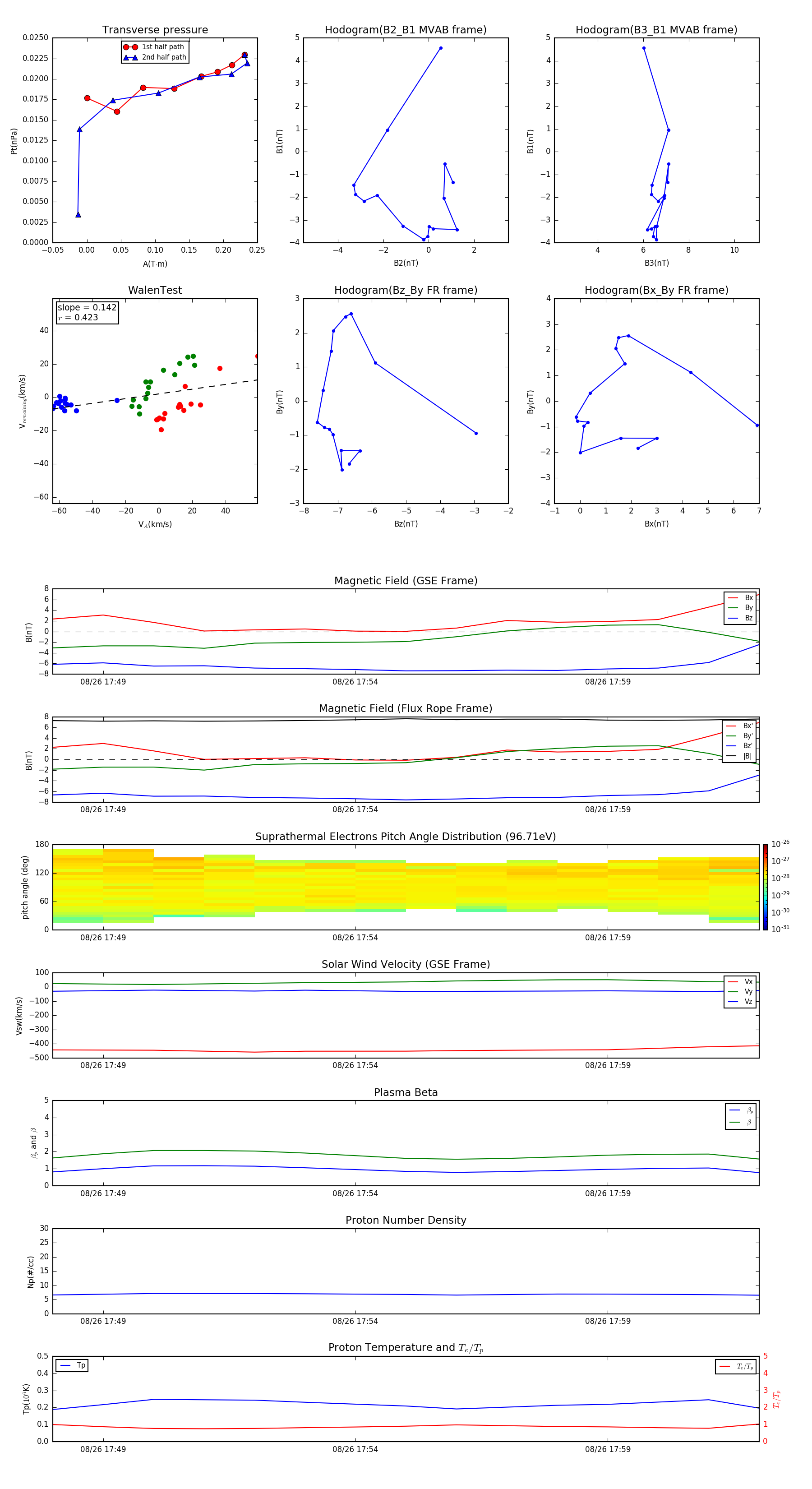Select '2nd half path' legend entry
812x1489 pixels.
[x=154, y=57]
